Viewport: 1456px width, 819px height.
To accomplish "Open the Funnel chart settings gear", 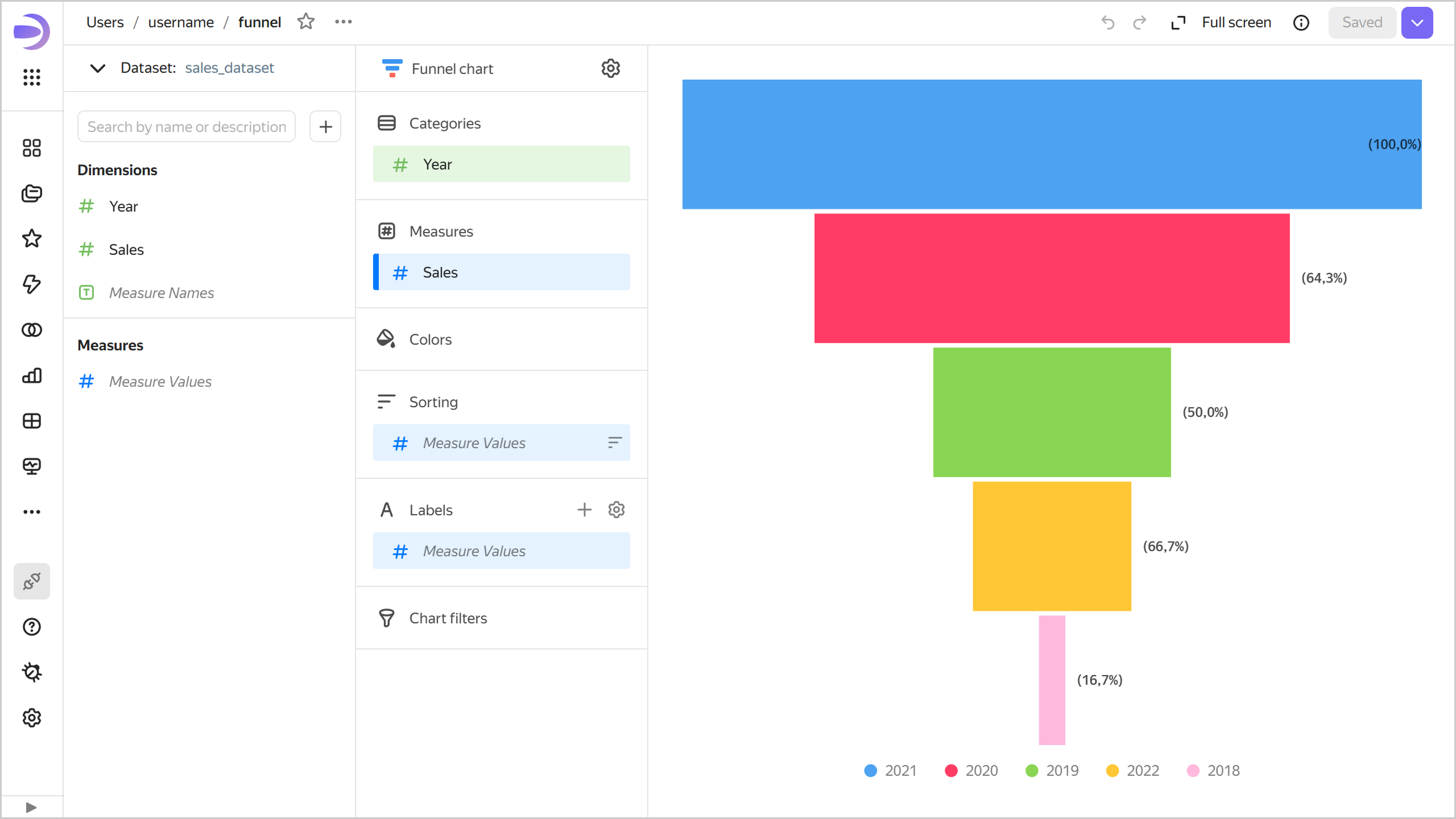I will pos(610,68).
